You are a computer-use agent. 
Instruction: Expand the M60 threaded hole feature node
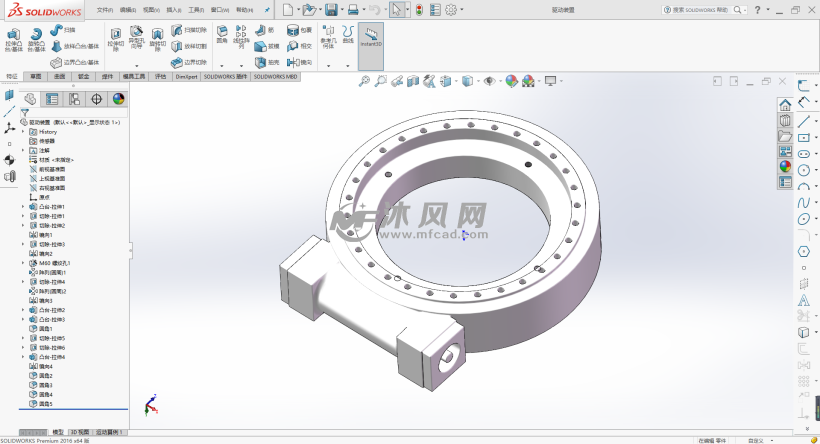pyautogui.click(x=22, y=263)
